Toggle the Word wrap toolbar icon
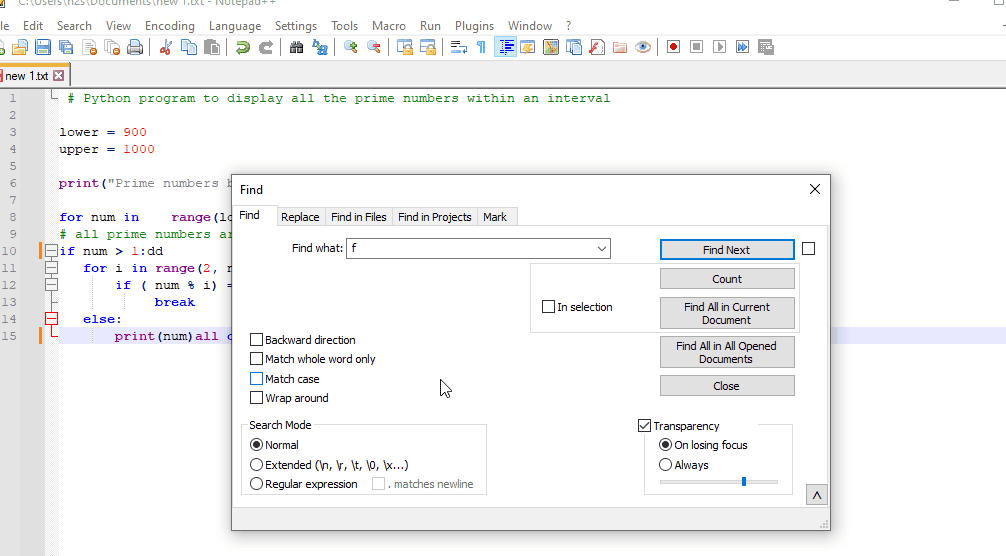This screenshot has width=1006, height=556. coord(458,47)
